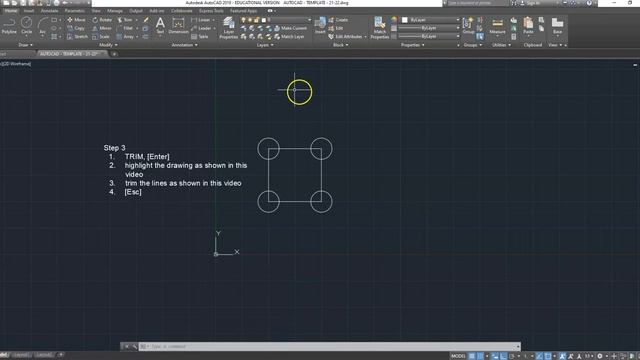Open the Express Tools ribbon tab
The width and height of the screenshot is (640, 360).
pos(211,11)
